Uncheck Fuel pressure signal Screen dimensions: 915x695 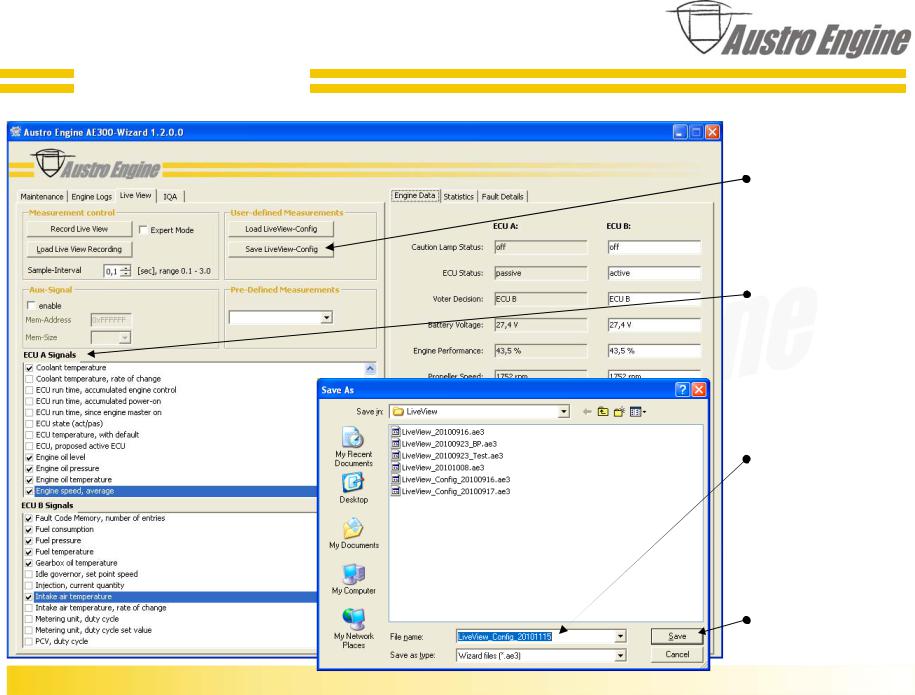click(29, 541)
